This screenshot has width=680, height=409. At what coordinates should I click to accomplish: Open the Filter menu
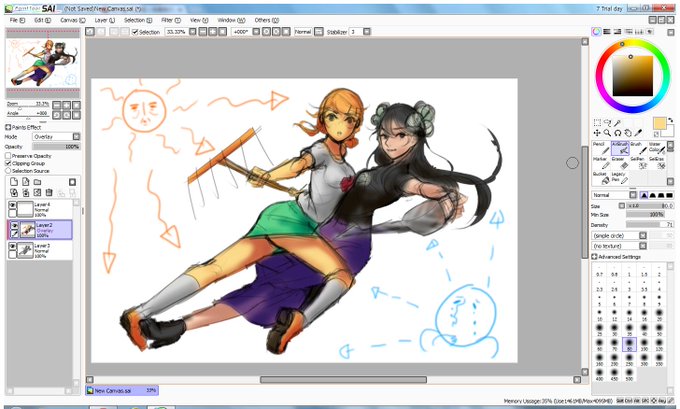pyautogui.click(x=170, y=20)
